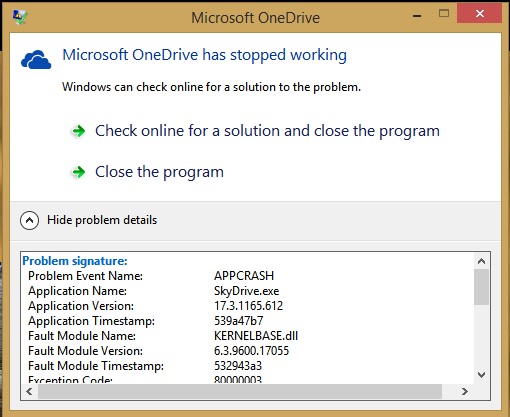Click the Problem Event Name label
This screenshot has width=510, height=417.
tap(85, 276)
